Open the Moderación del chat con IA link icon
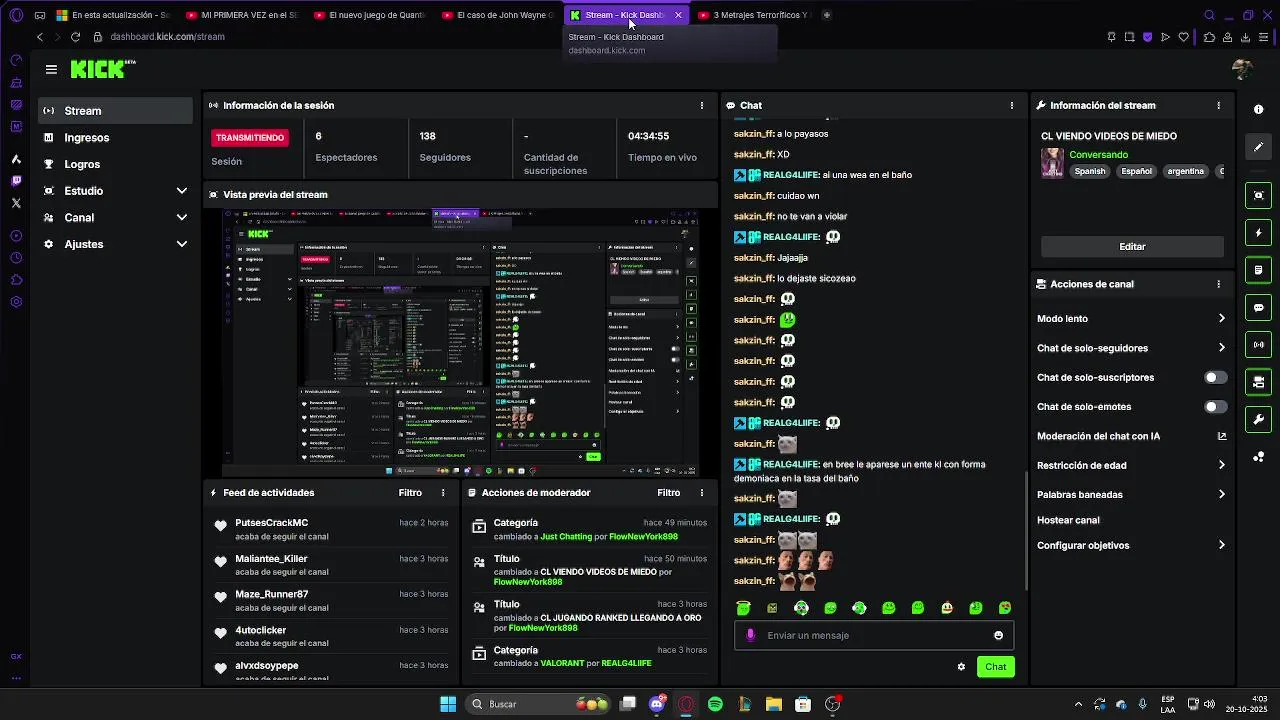Screen dimensions: 1280x720 (x=1222, y=436)
